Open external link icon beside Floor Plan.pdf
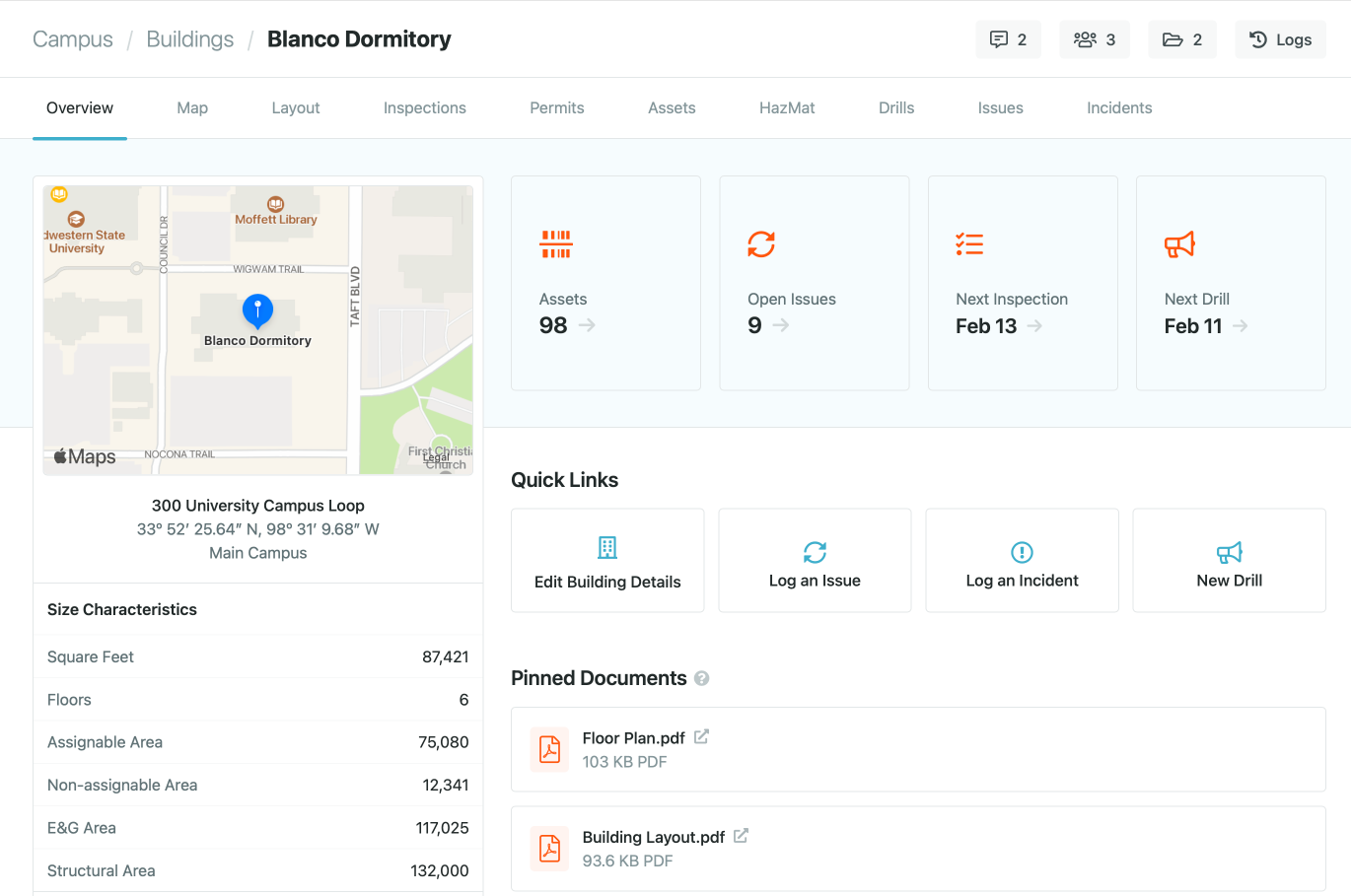Screen dimensions: 1351x896 click(701, 737)
